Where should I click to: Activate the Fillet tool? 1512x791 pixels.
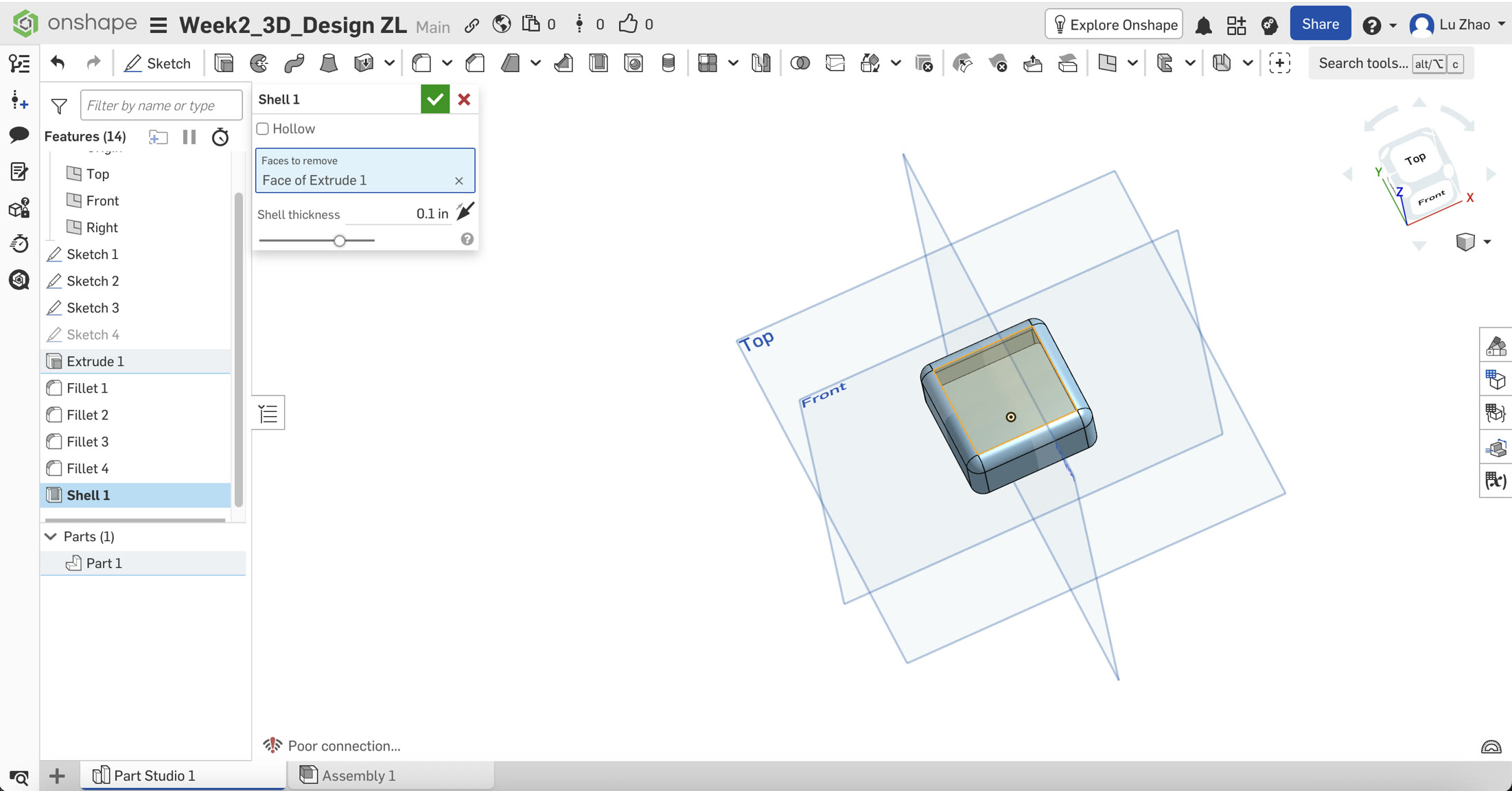[421, 62]
